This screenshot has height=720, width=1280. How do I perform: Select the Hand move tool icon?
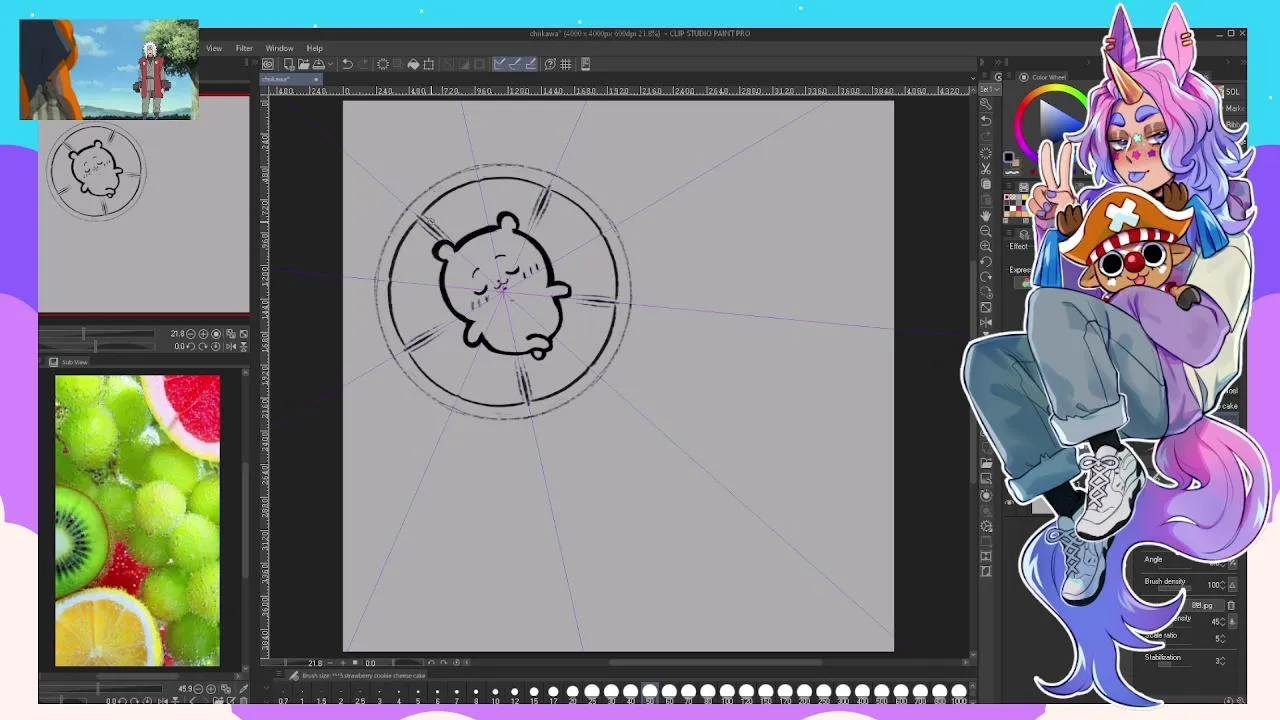[986, 216]
